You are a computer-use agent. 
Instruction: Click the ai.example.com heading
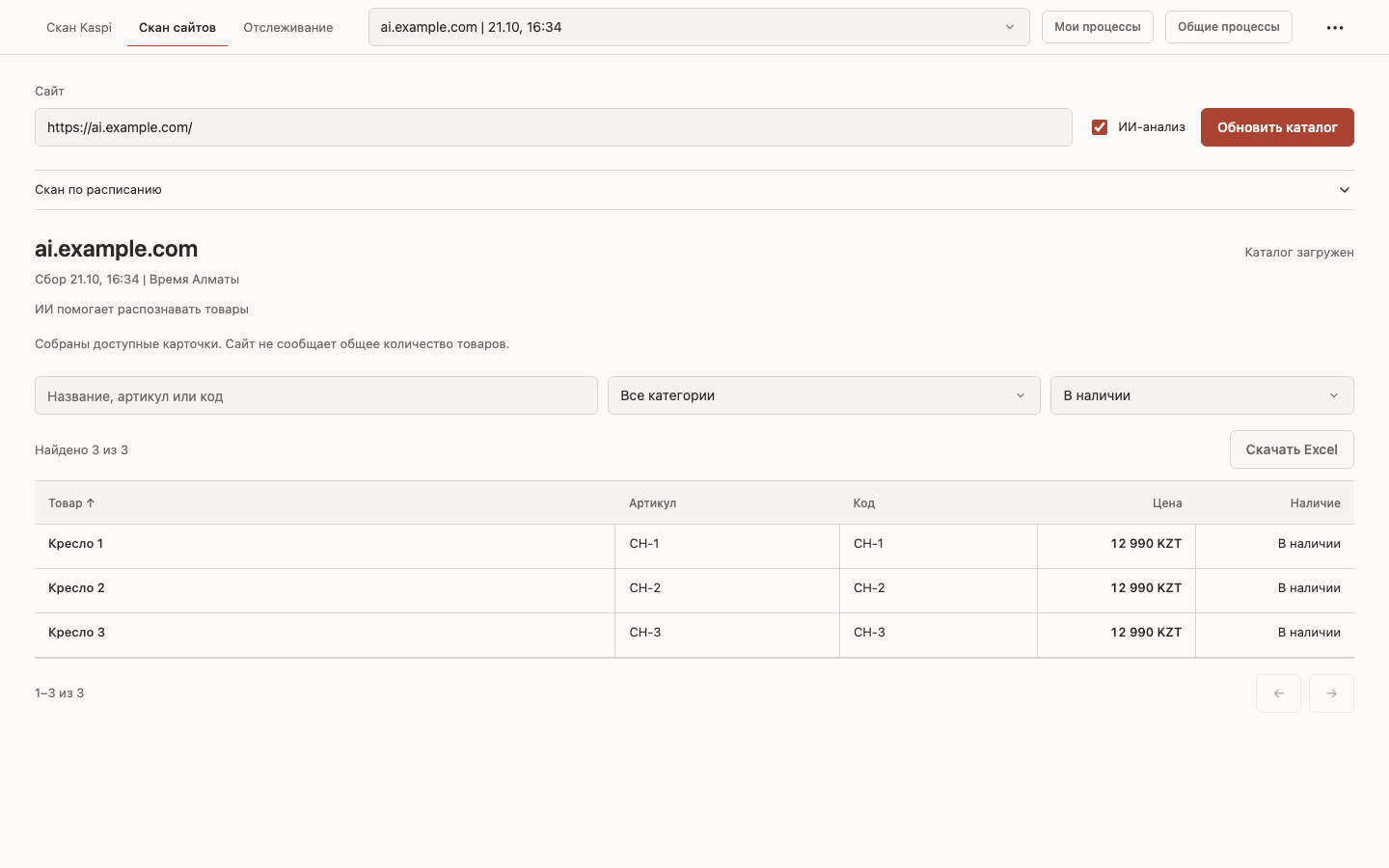click(117, 249)
